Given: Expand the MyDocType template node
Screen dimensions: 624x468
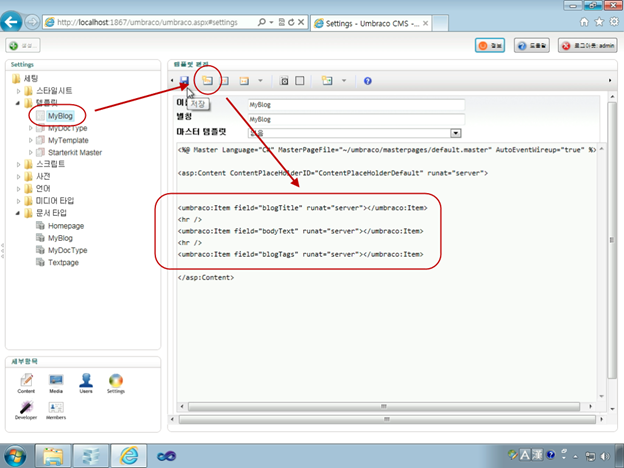Looking at the screenshot, I should click(31, 128).
